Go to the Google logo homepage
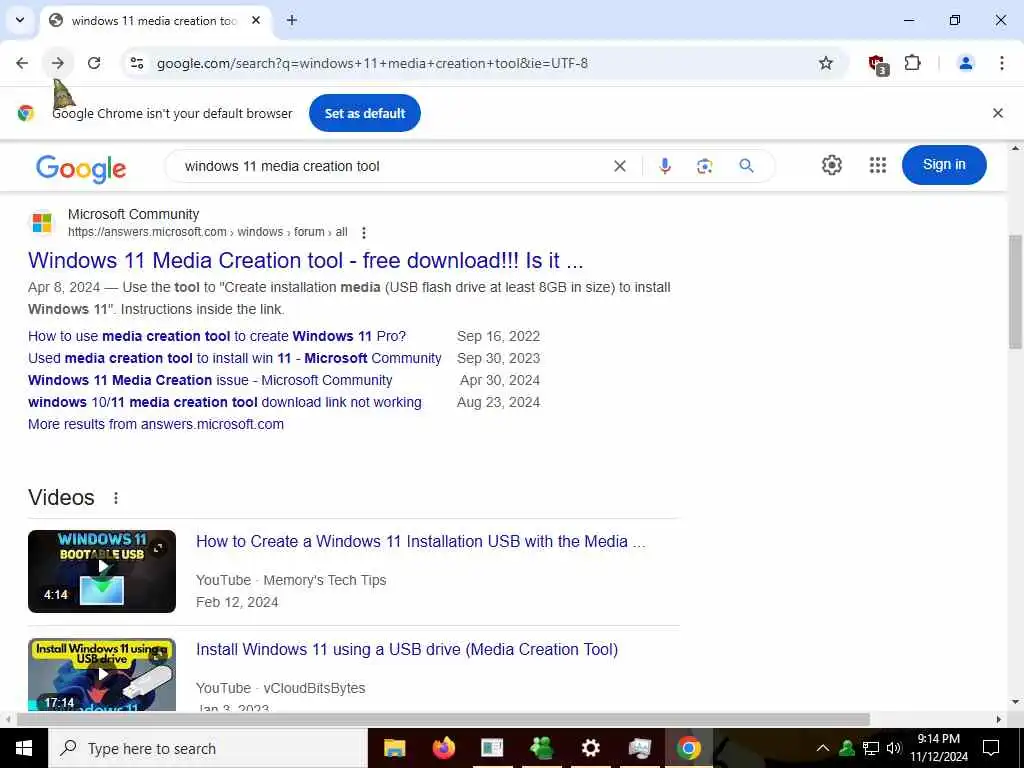The width and height of the screenshot is (1024, 768). tap(80, 168)
